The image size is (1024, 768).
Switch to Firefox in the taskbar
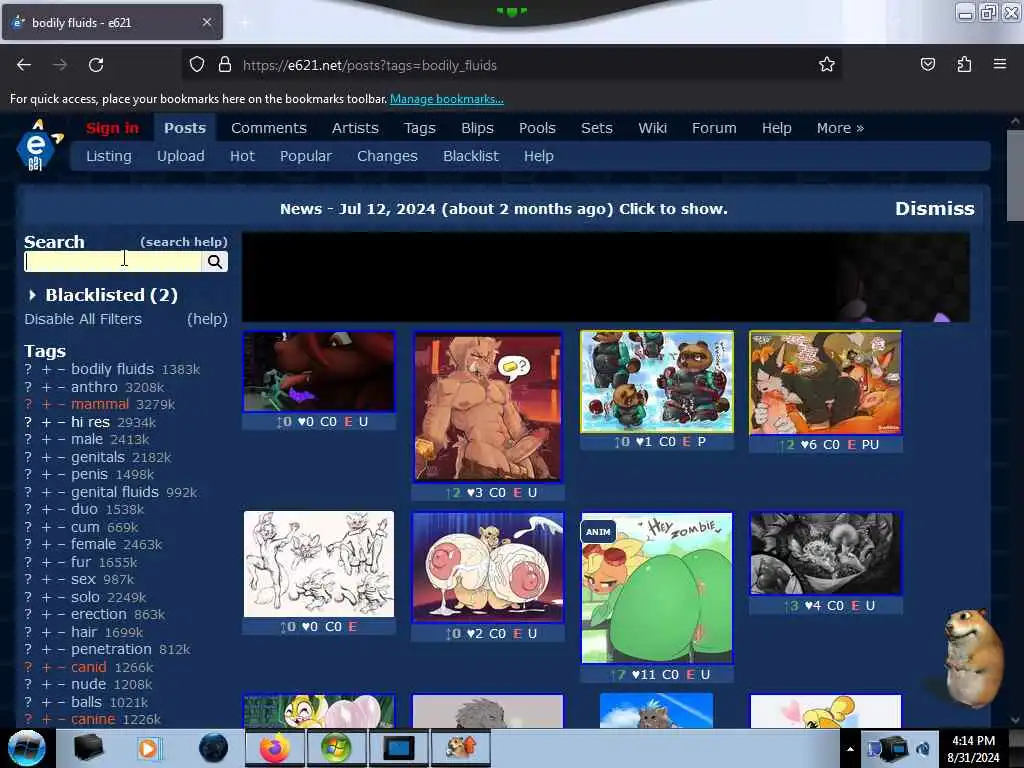point(274,748)
